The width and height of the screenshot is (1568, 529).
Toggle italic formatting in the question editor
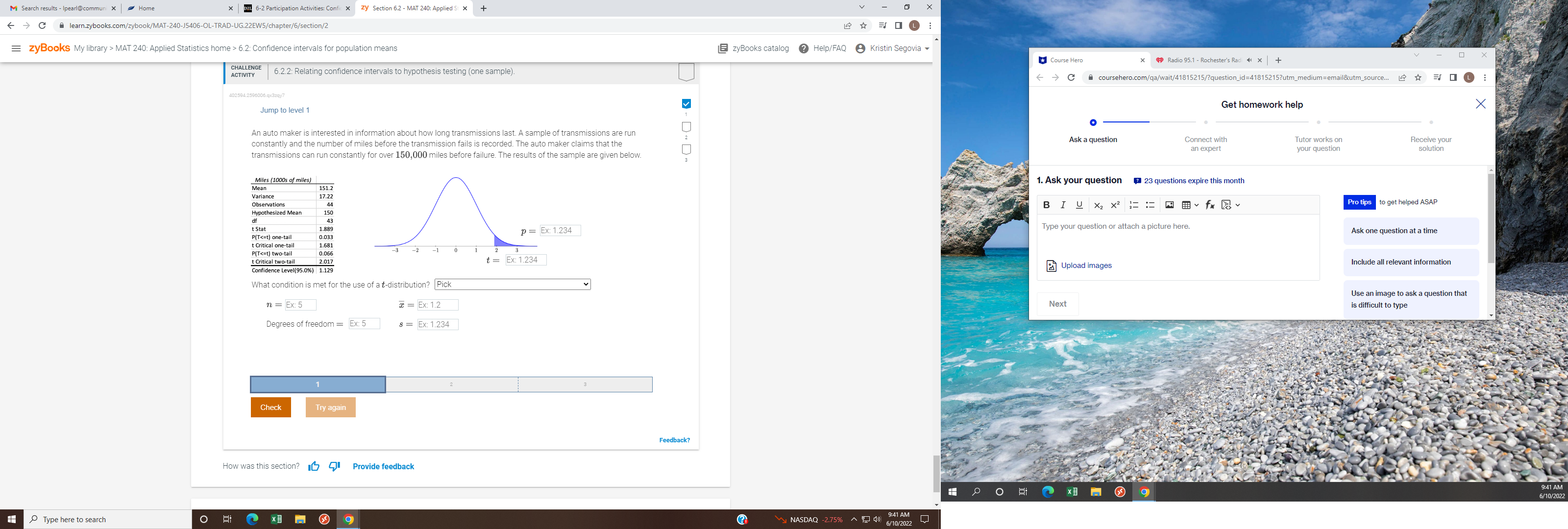click(x=1063, y=205)
